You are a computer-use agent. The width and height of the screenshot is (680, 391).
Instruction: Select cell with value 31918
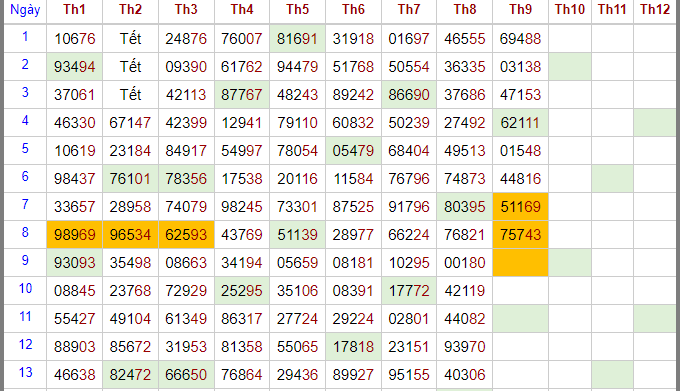click(353, 39)
